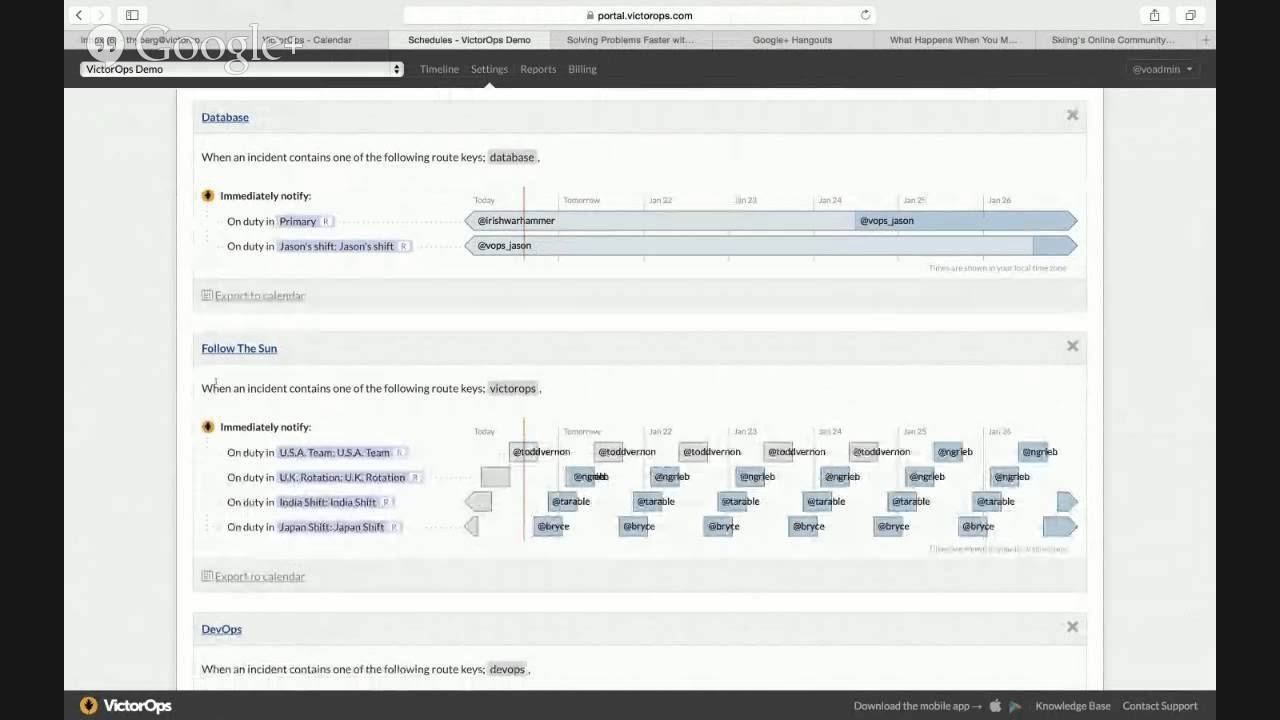Select the Schedules - VictorOps Demo tab
1280x720 pixels.
[469, 40]
